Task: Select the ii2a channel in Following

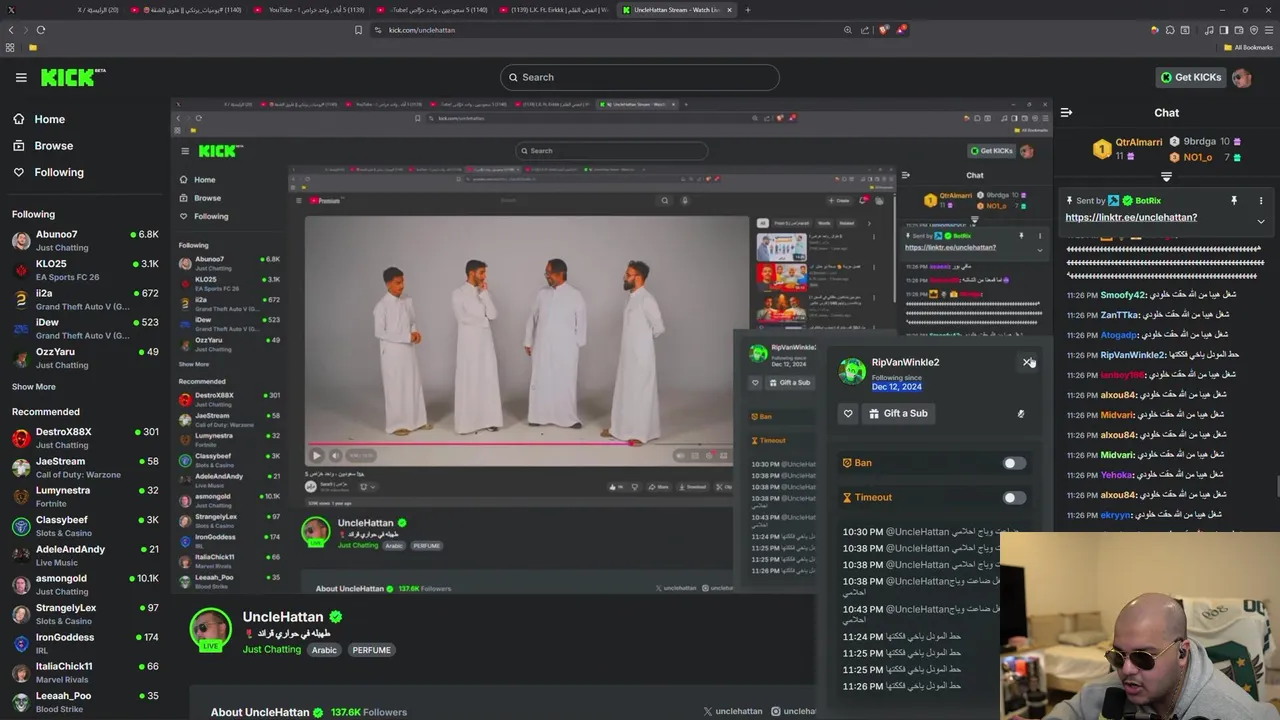Action: pos(85,299)
